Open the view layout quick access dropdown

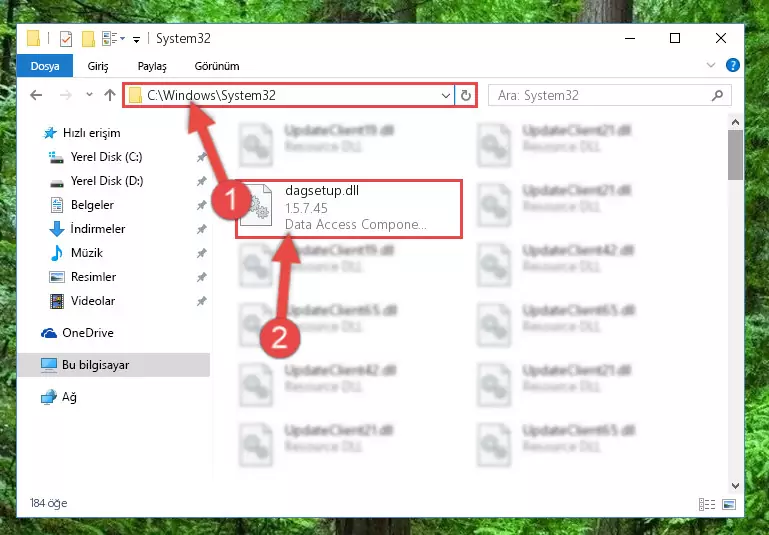coord(113,38)
